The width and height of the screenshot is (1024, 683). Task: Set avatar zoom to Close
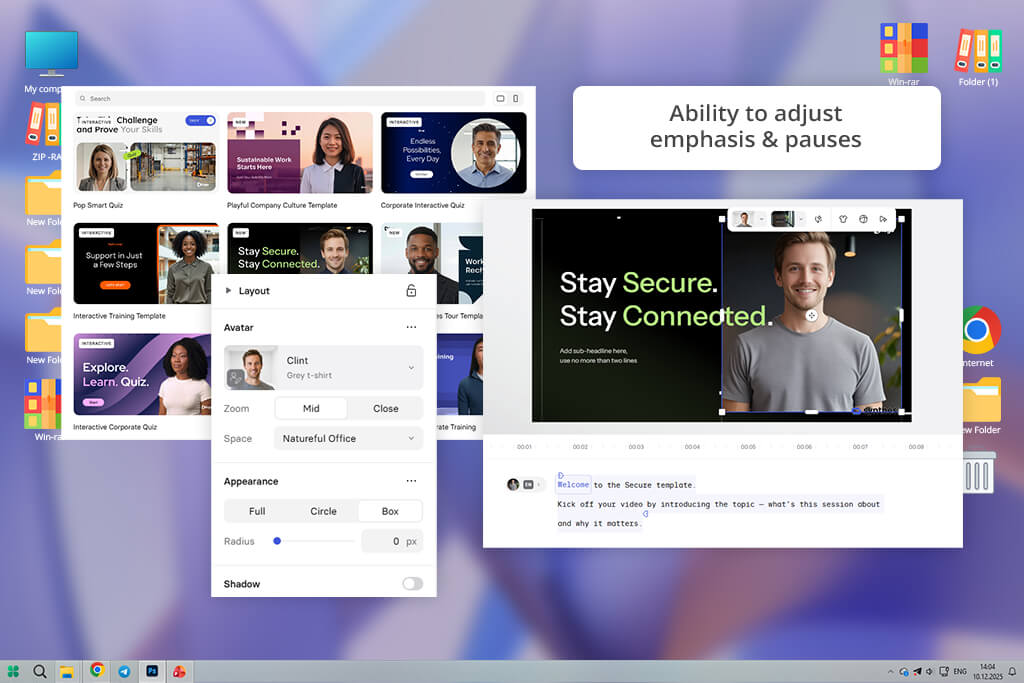point(385,408)
